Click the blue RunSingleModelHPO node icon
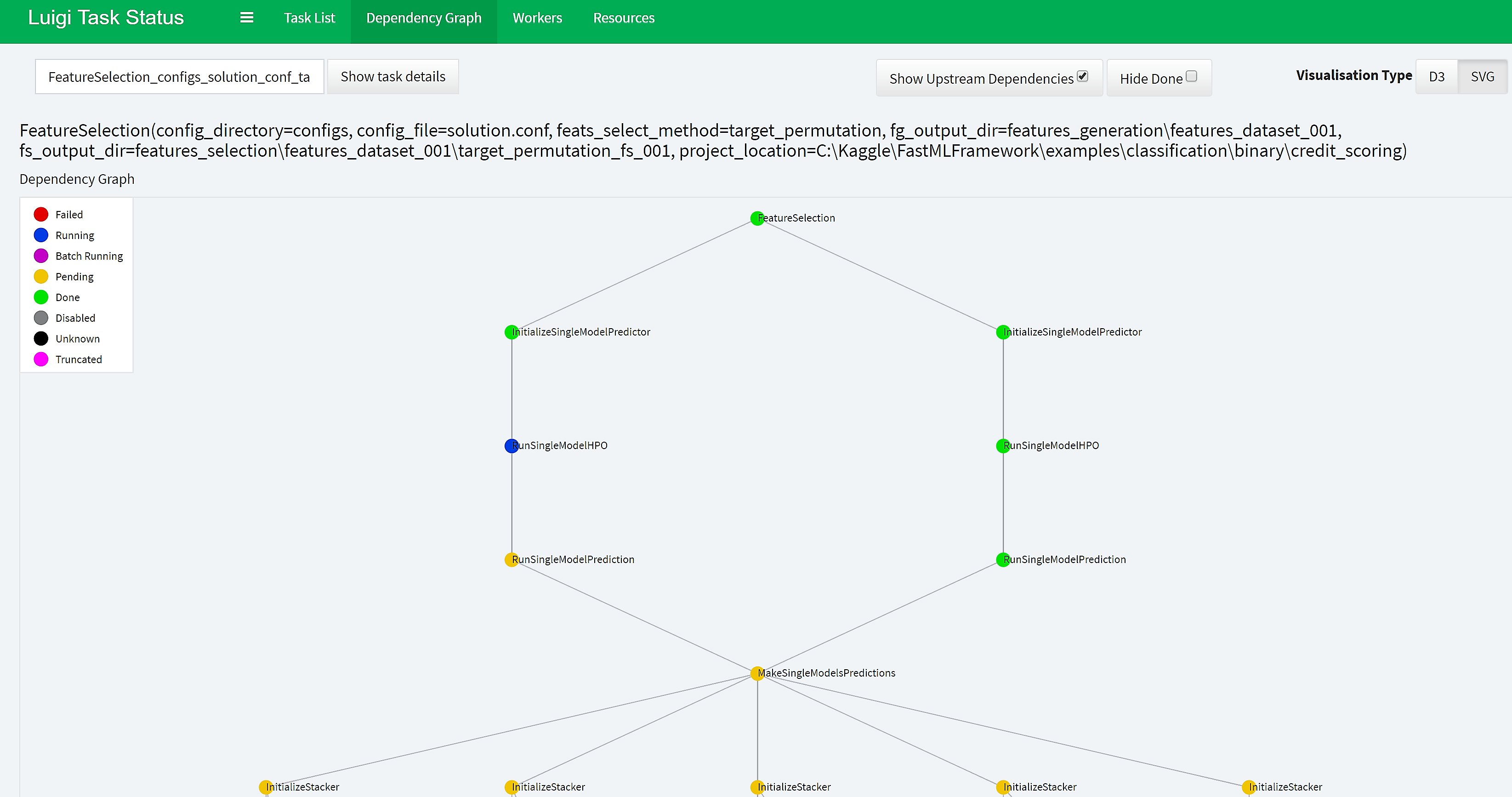1512x797 pixels. pos(510,445)
